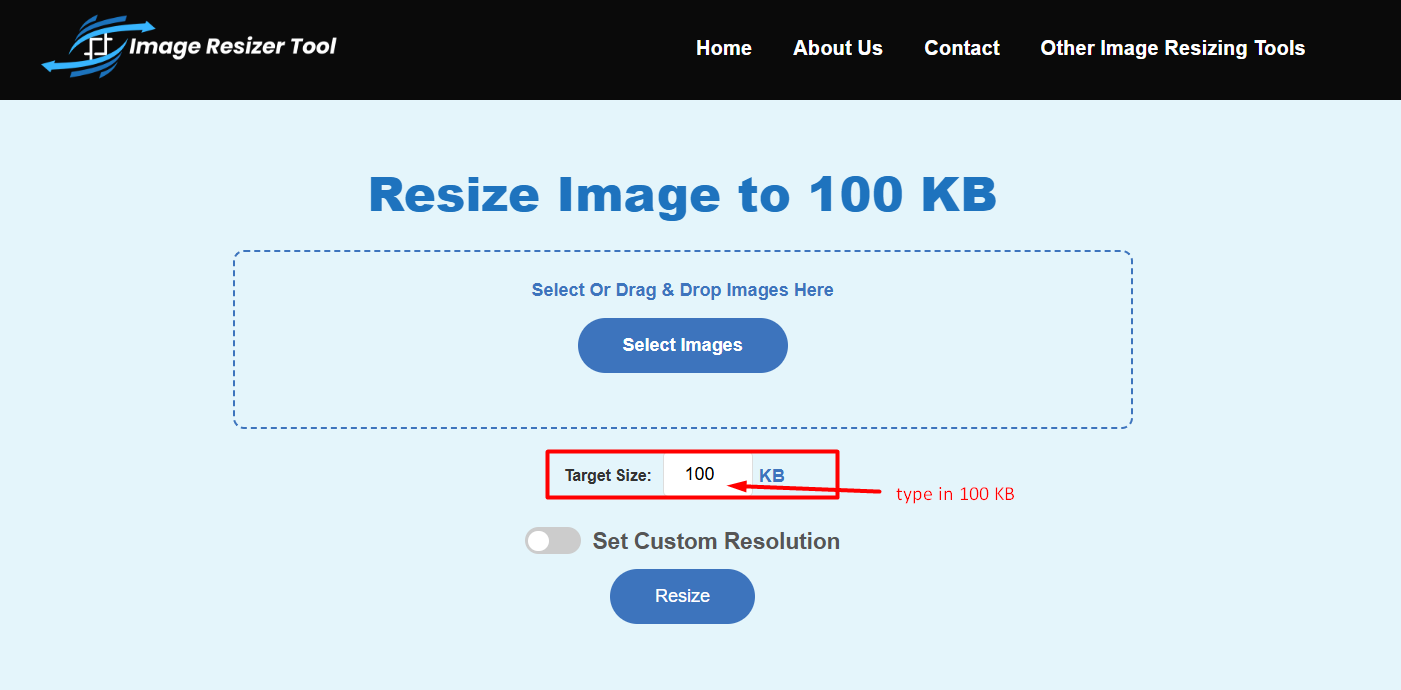Click the "Image Resizer Tool" logo text
The width and height of the screenshot is (1401, 690).
point(233,46)
